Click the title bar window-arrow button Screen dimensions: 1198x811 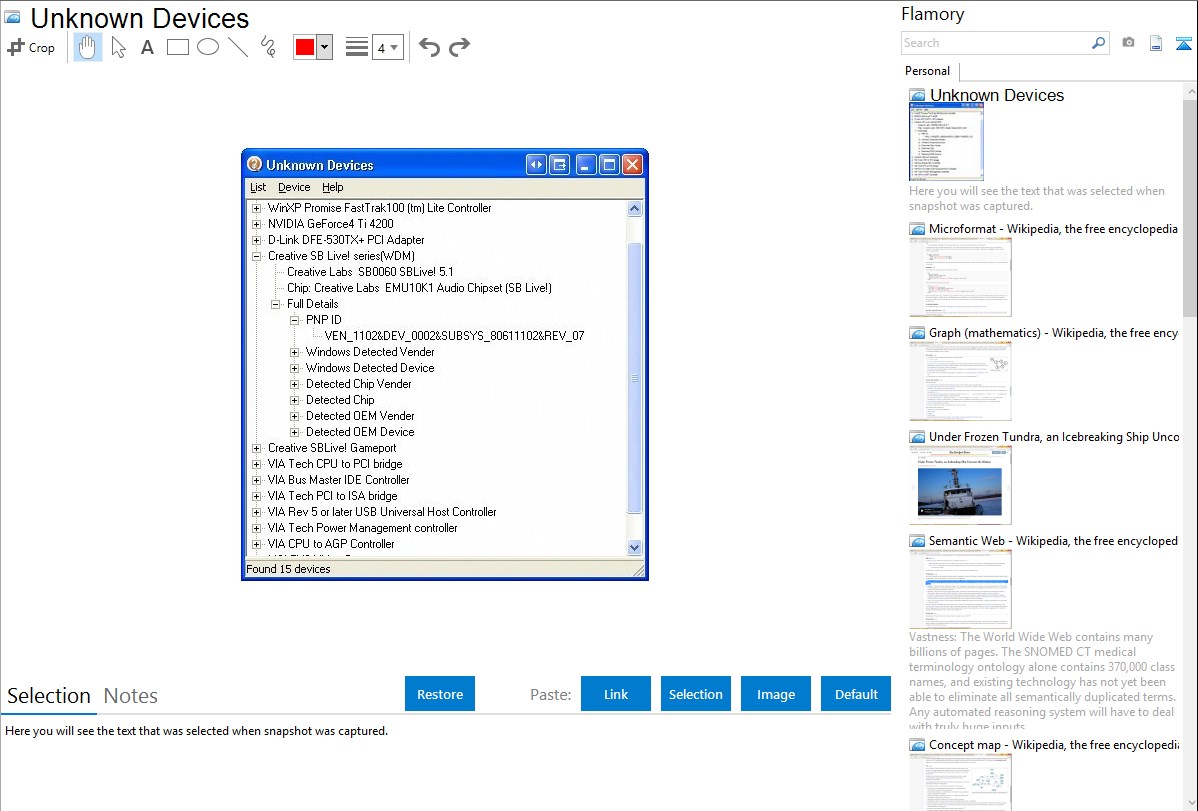[x=560, y=164]
